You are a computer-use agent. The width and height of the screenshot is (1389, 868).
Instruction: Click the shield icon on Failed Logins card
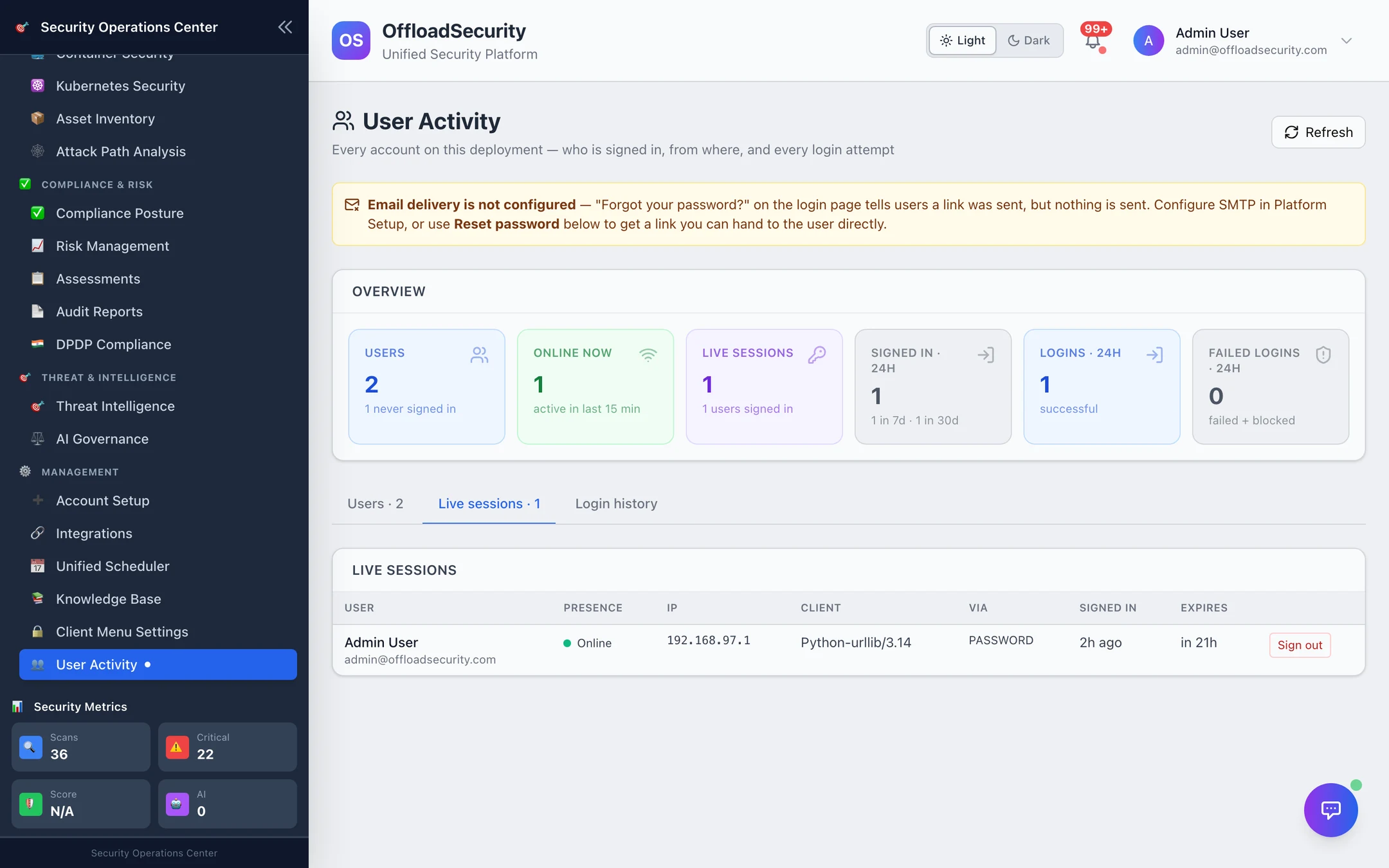click(1323, 355)
